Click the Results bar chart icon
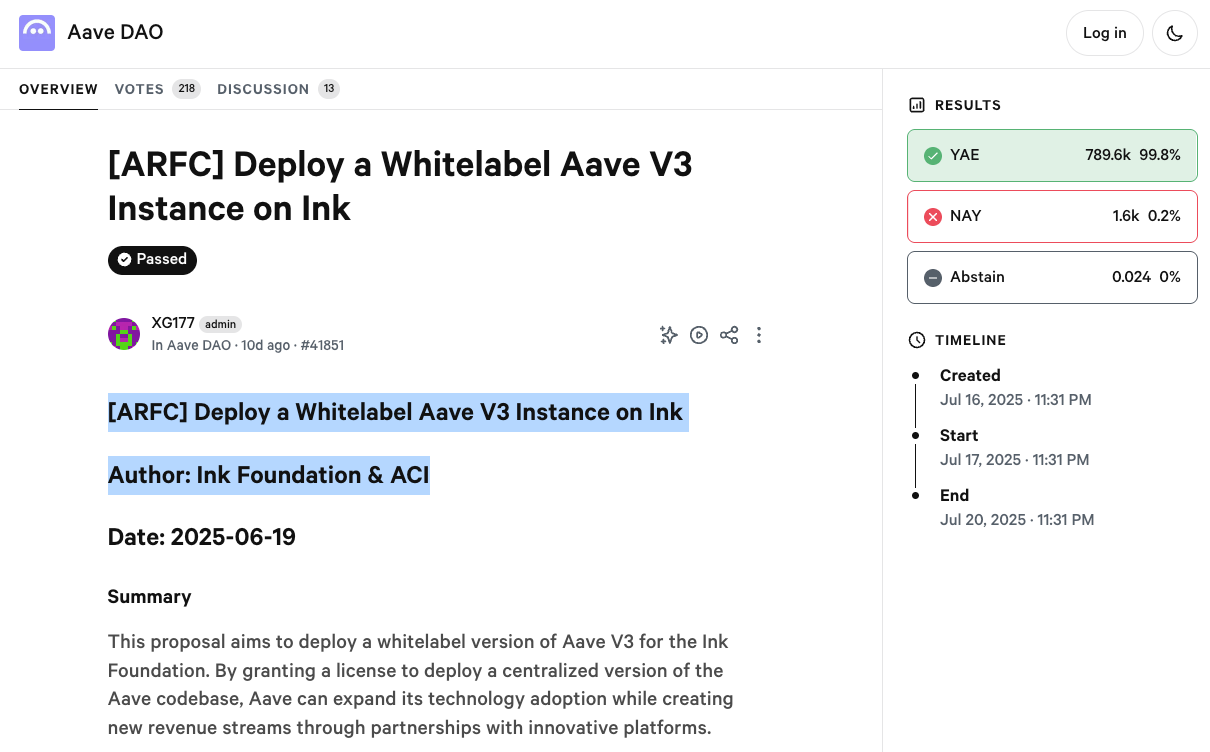The height and width of the screenshot is (752, 1210). [x=917, y=105]
